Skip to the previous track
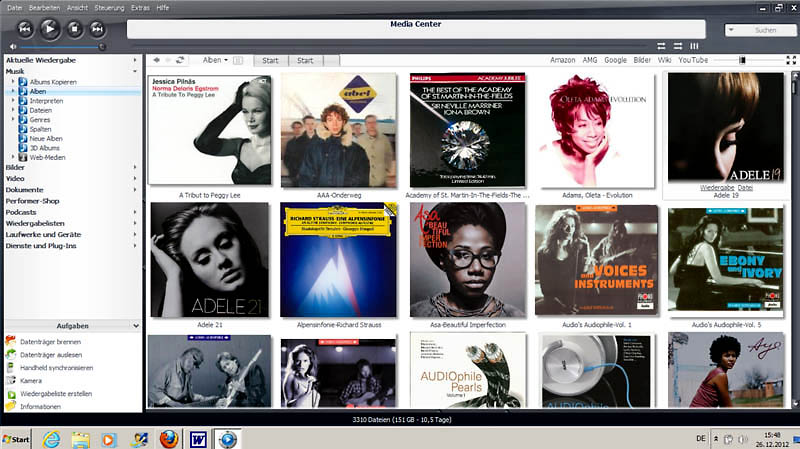This screenshot has height=449, width=800. pyautogui.click(x=24, y=29)
